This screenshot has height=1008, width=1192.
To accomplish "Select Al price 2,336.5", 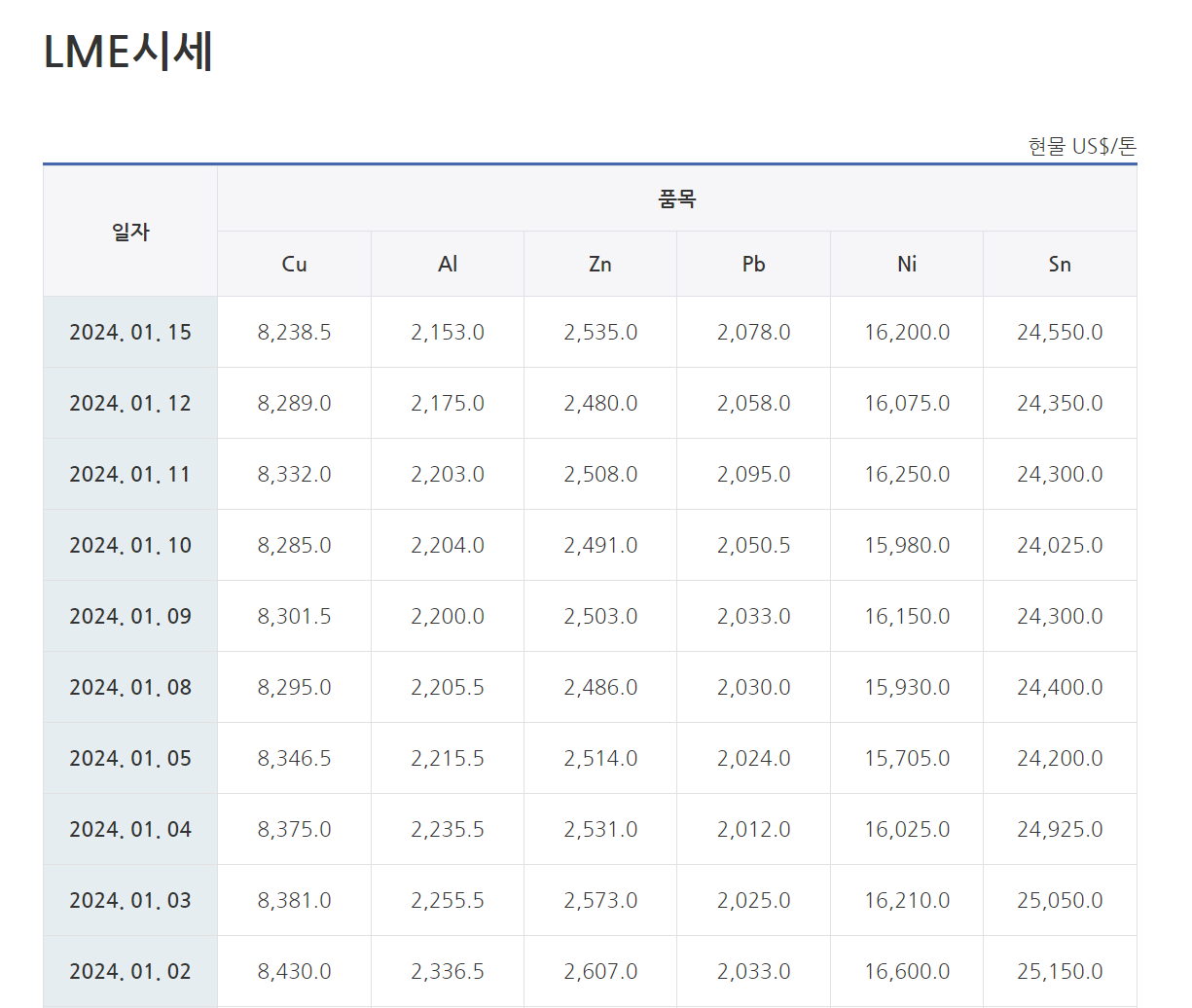I will [x=448, y=971].
